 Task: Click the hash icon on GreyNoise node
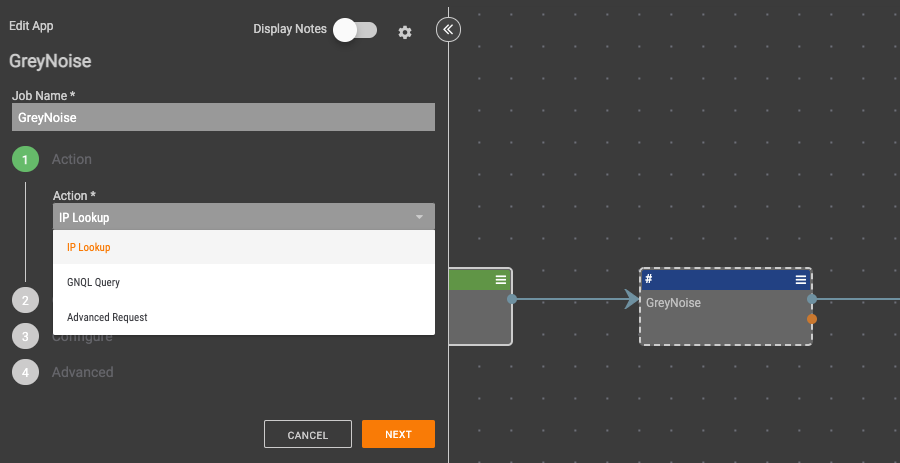(649, 279)
